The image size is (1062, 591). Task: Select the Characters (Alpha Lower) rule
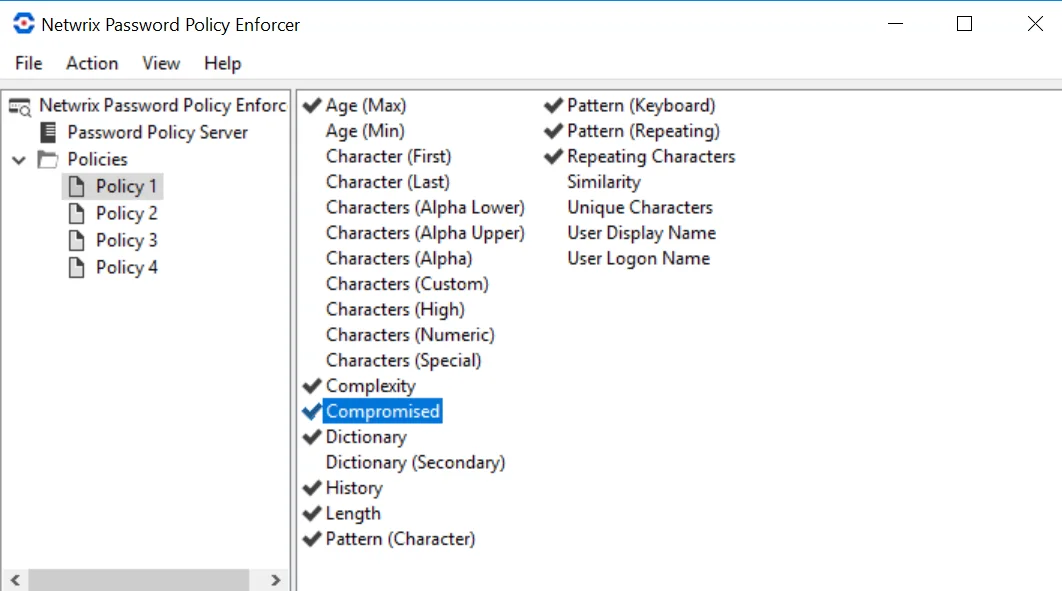click(425, 207)
